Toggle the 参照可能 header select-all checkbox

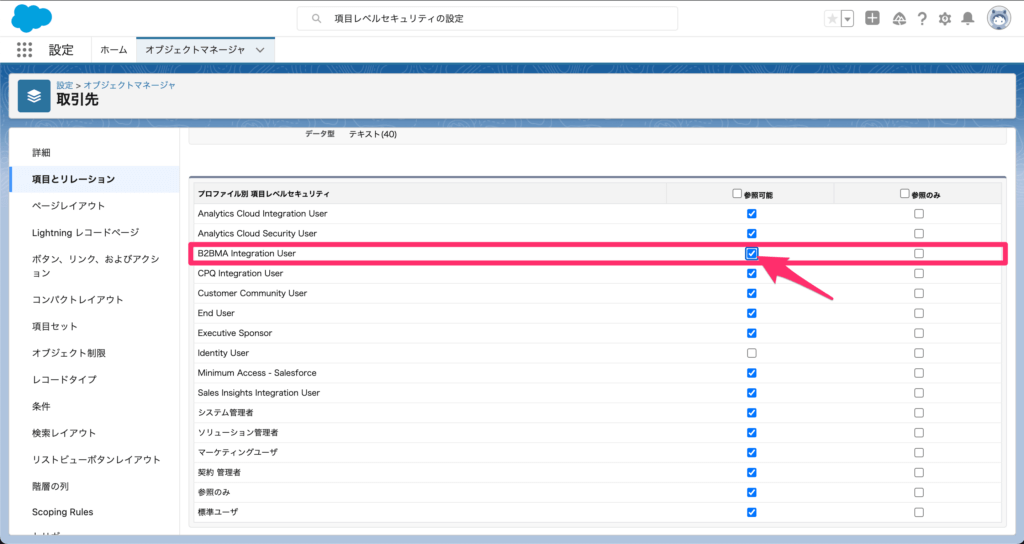click(x=737, y=193)
